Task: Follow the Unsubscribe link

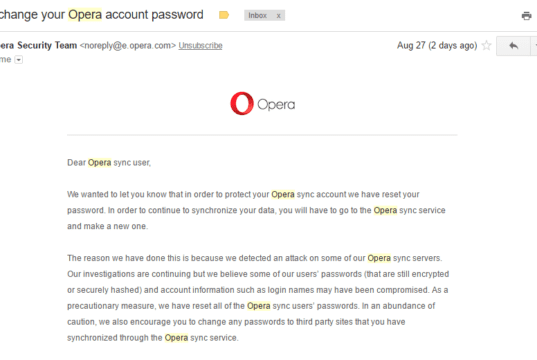Action: [x=200, y=46]
